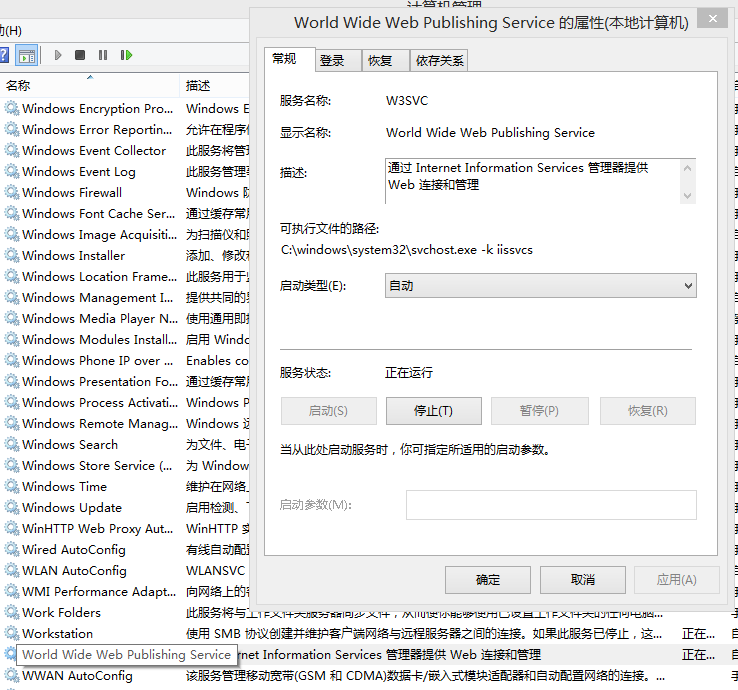
Task: Click gear icon of Windows Encryption Pro... service
Action: (x=12, y=108)
